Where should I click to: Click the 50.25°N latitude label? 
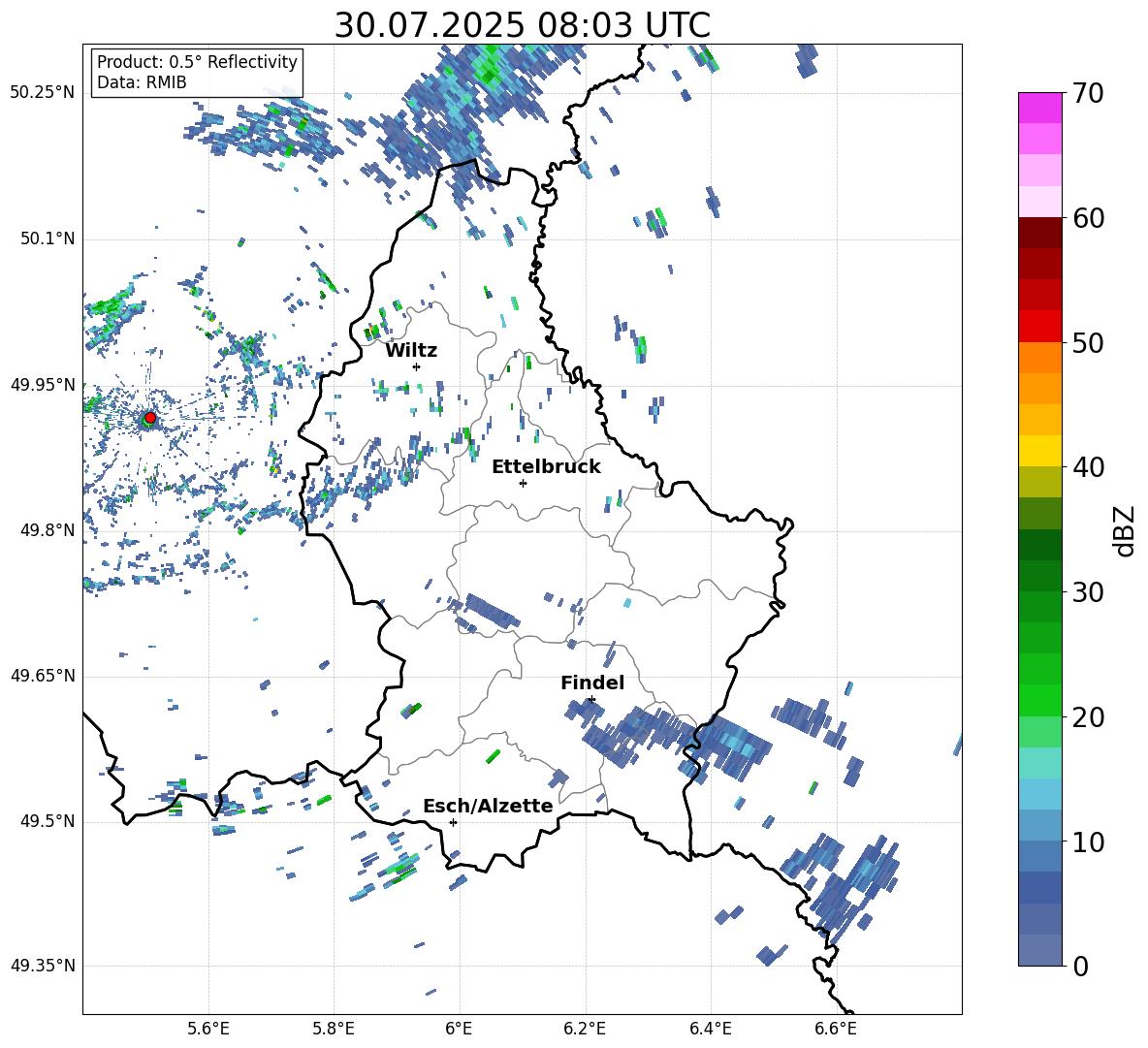point(43,93)
